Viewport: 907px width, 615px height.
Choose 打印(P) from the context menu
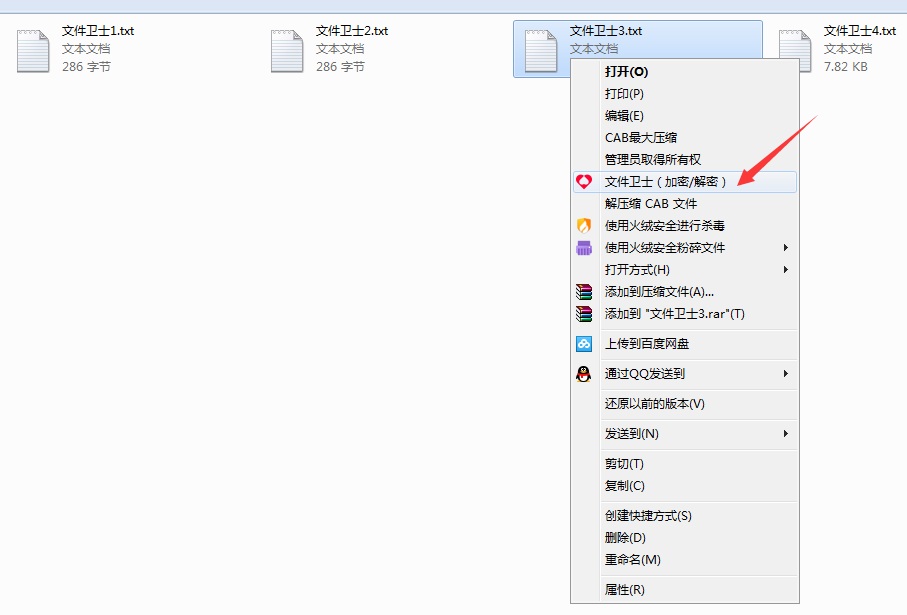[684, 94]
